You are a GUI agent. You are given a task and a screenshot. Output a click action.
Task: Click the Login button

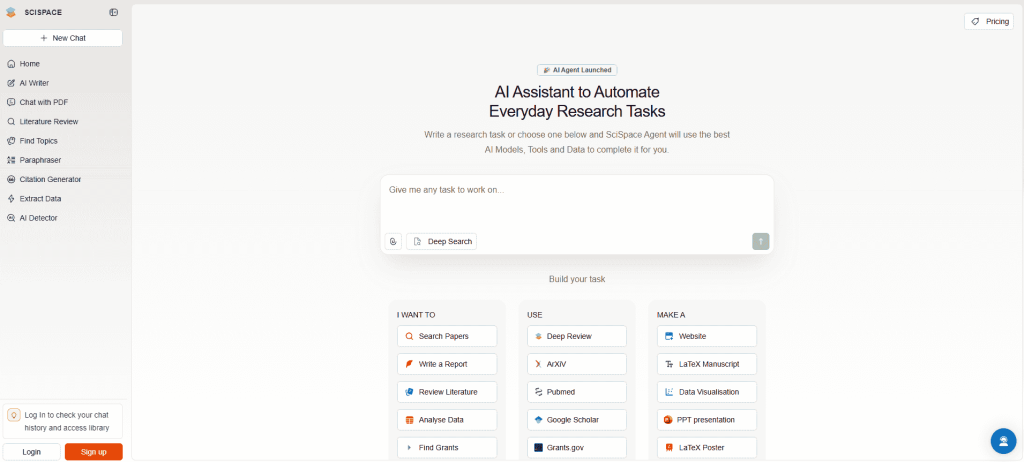click(32, 452)
